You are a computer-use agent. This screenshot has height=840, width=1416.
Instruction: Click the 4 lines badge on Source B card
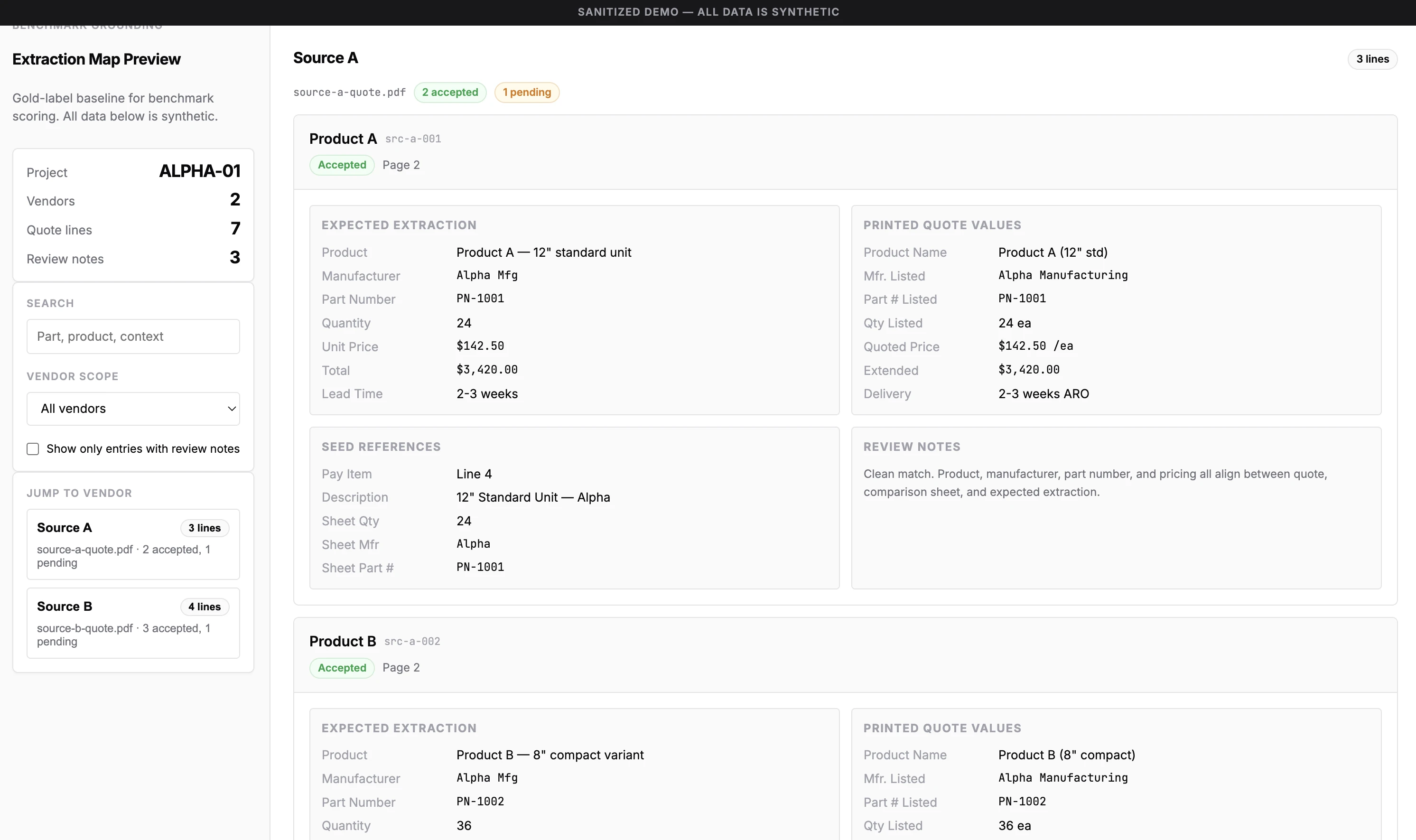[x=205, y=606]
